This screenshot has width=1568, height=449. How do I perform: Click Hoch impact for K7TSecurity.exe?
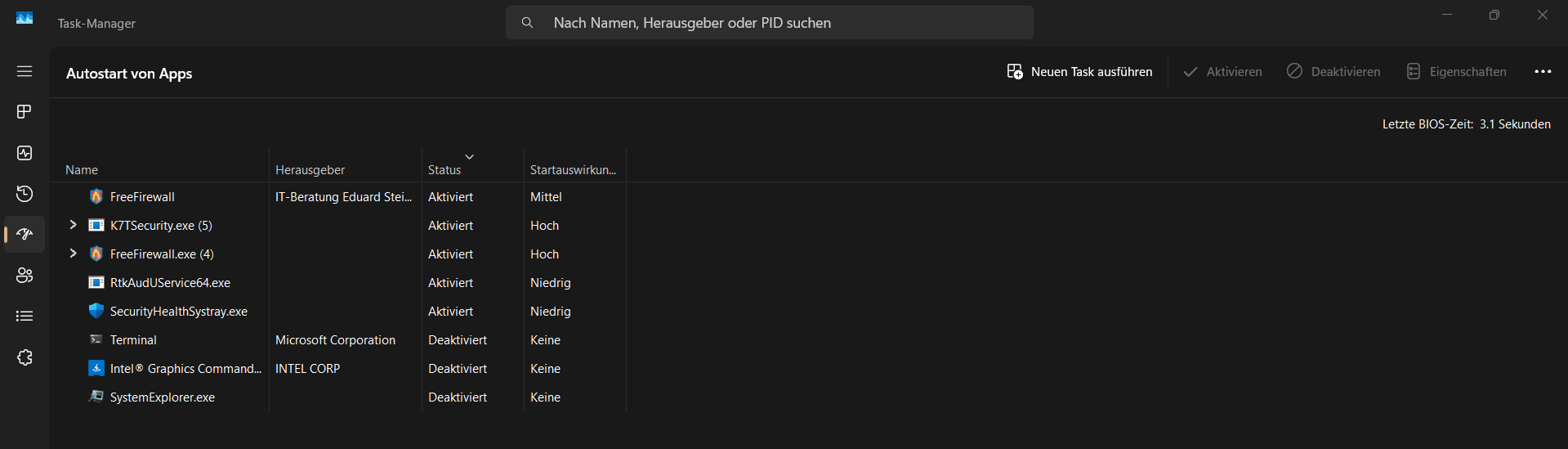tap(544, 226)
